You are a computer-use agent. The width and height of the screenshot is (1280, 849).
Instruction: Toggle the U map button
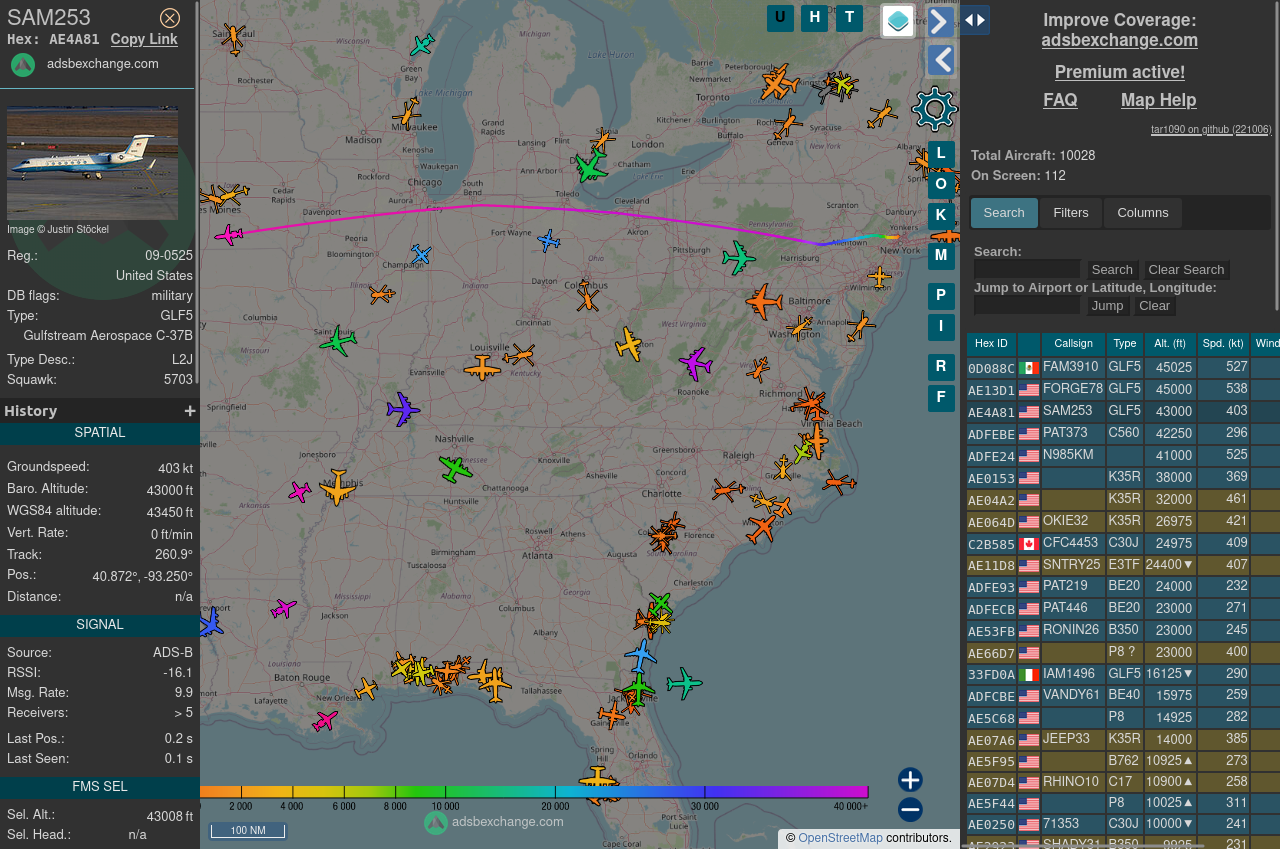click(x=780, y=18)
